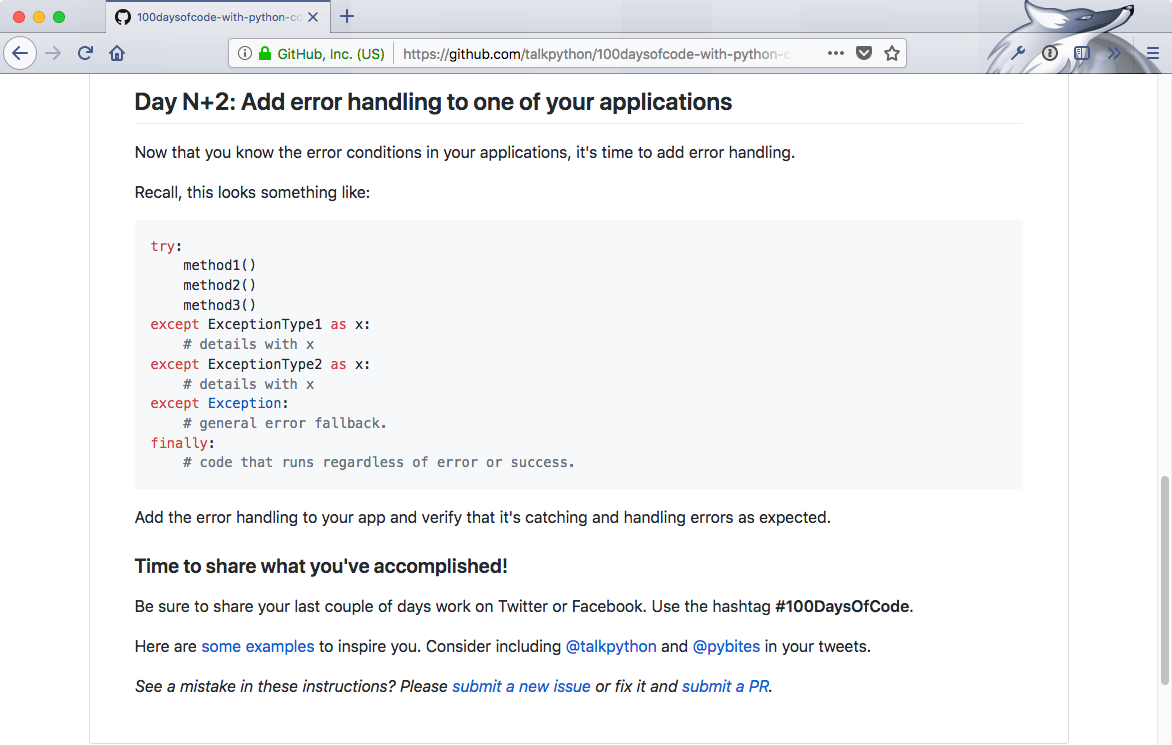The image size is (1172, 745).
Task: Bookmark this page with the star
Action: [892, 53]
